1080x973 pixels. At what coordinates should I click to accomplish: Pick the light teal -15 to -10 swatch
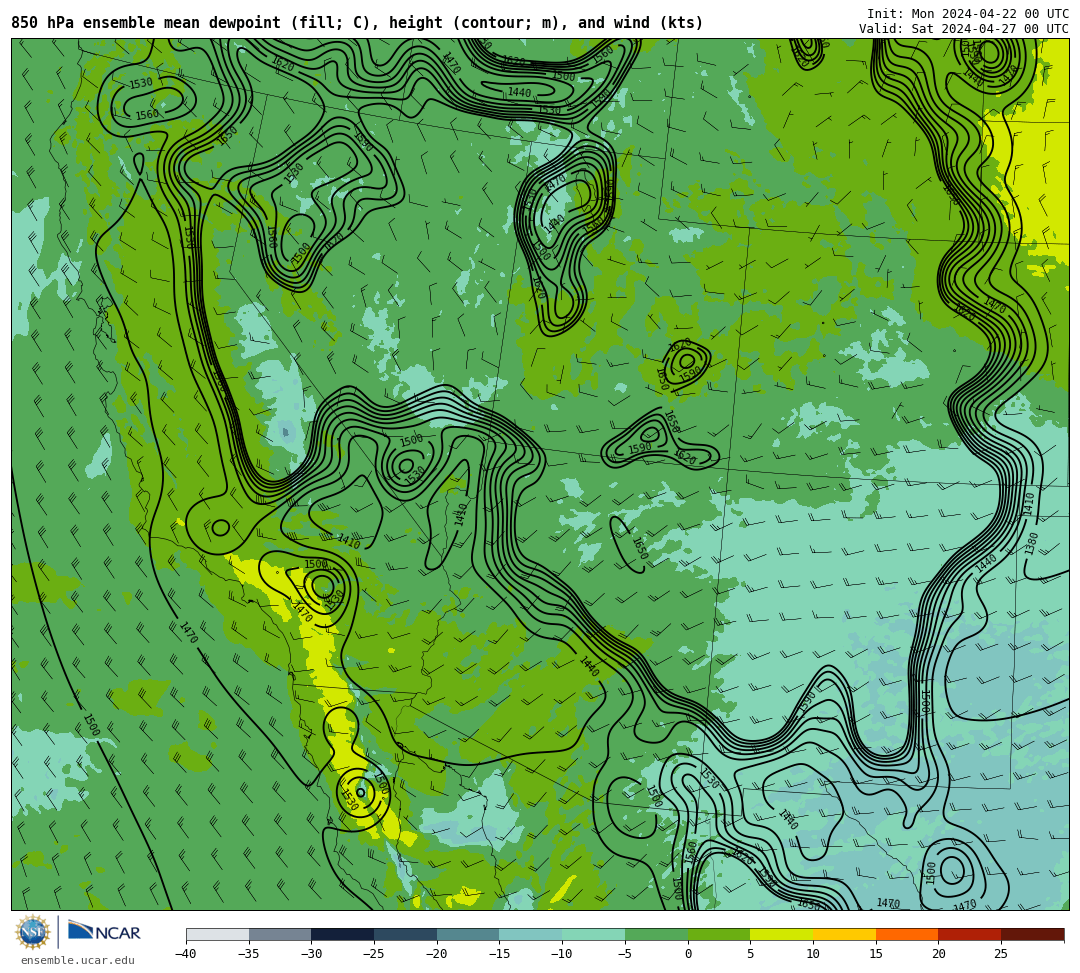click(531, 934)
